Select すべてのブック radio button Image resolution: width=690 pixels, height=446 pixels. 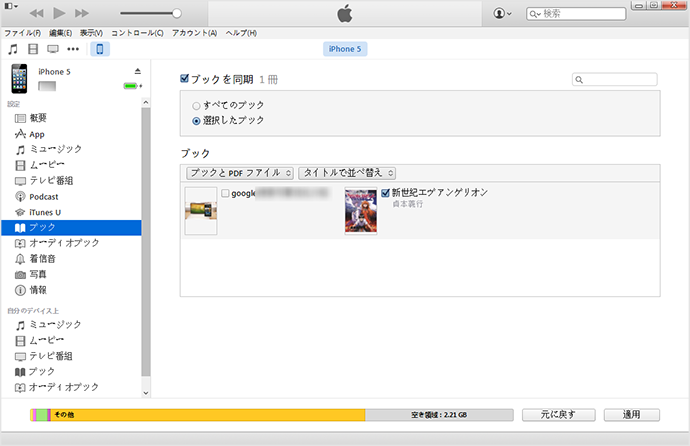coord(196,106)
